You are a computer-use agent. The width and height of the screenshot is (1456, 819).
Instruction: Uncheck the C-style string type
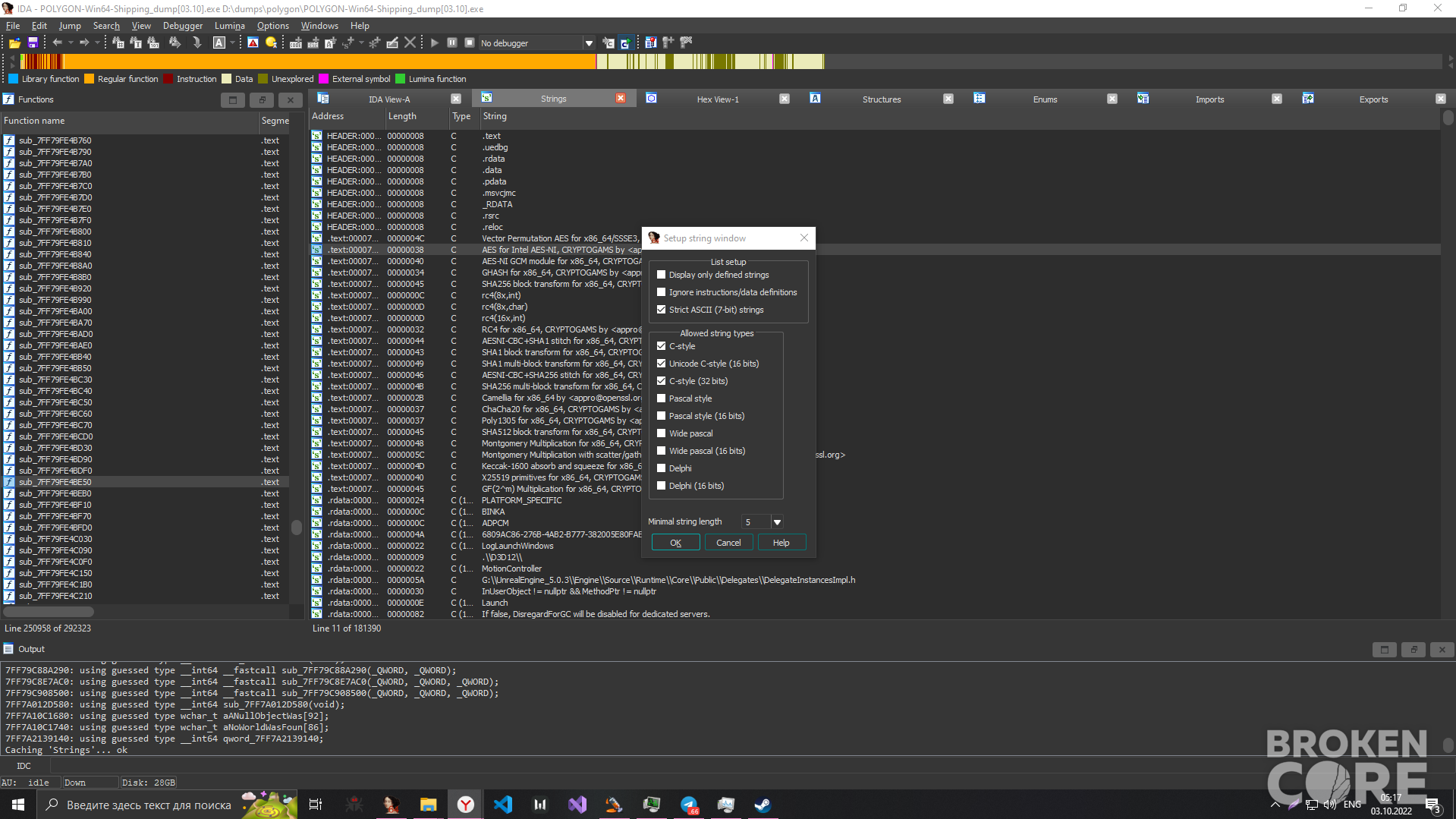(x=662, y=346)
